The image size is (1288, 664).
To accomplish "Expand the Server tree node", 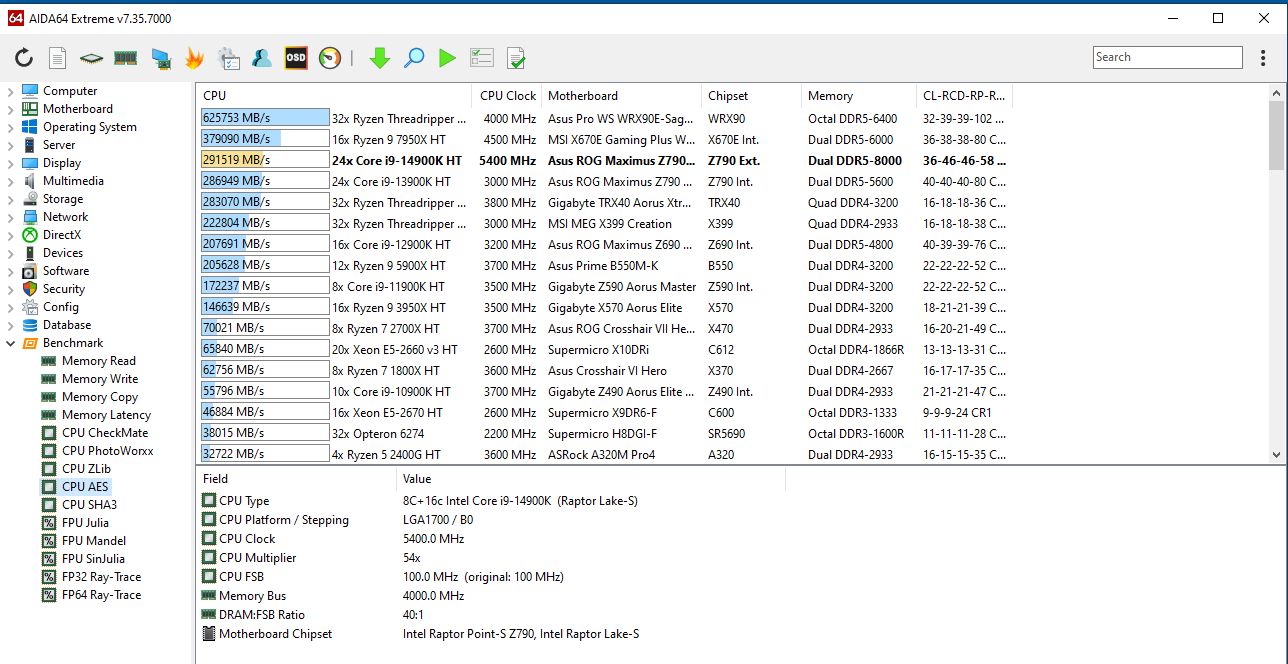I will [10, 145].
